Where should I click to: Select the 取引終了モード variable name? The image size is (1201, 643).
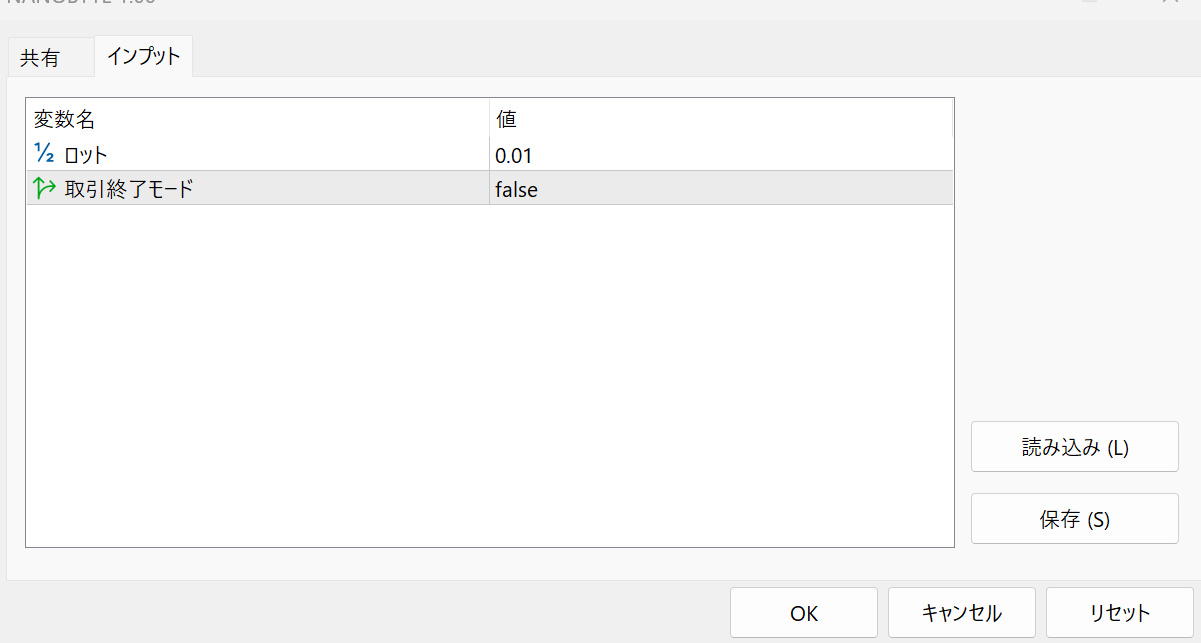point(129,189)
